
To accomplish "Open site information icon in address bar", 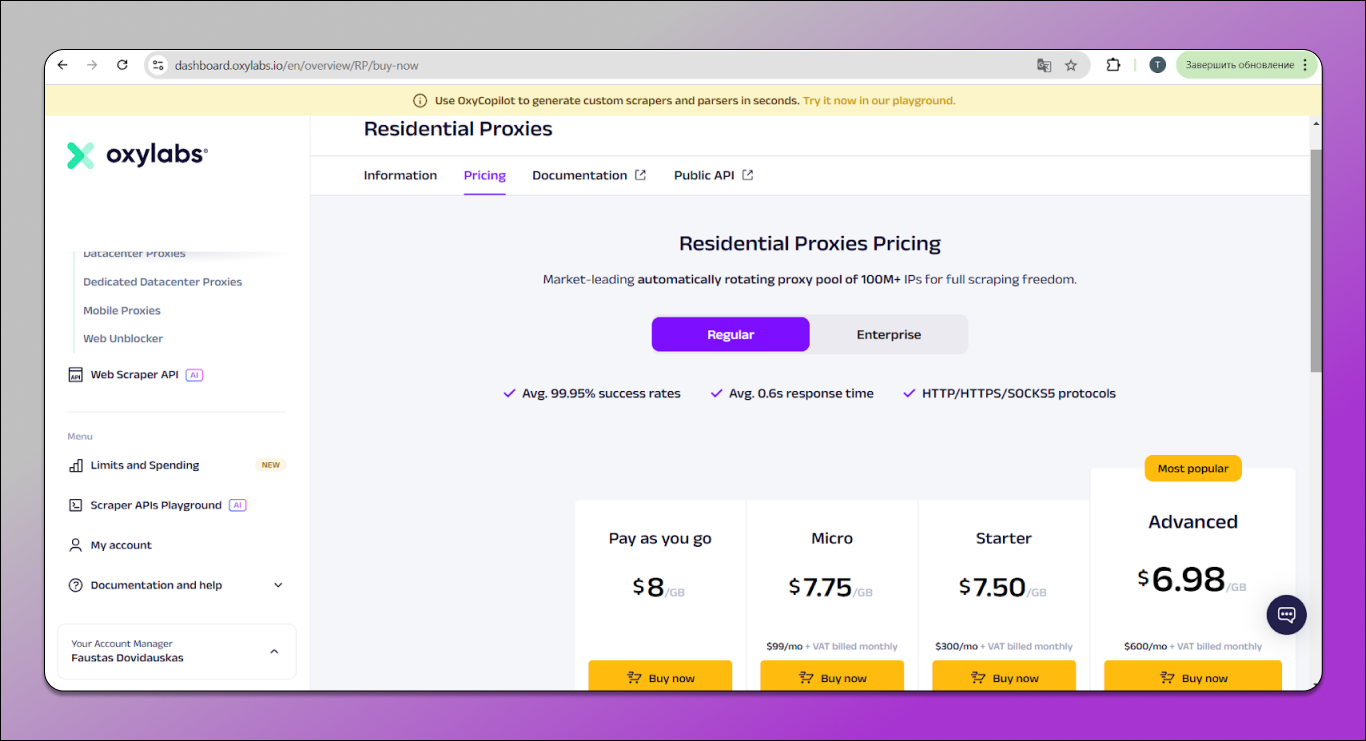I will click(x=157, y=65).
